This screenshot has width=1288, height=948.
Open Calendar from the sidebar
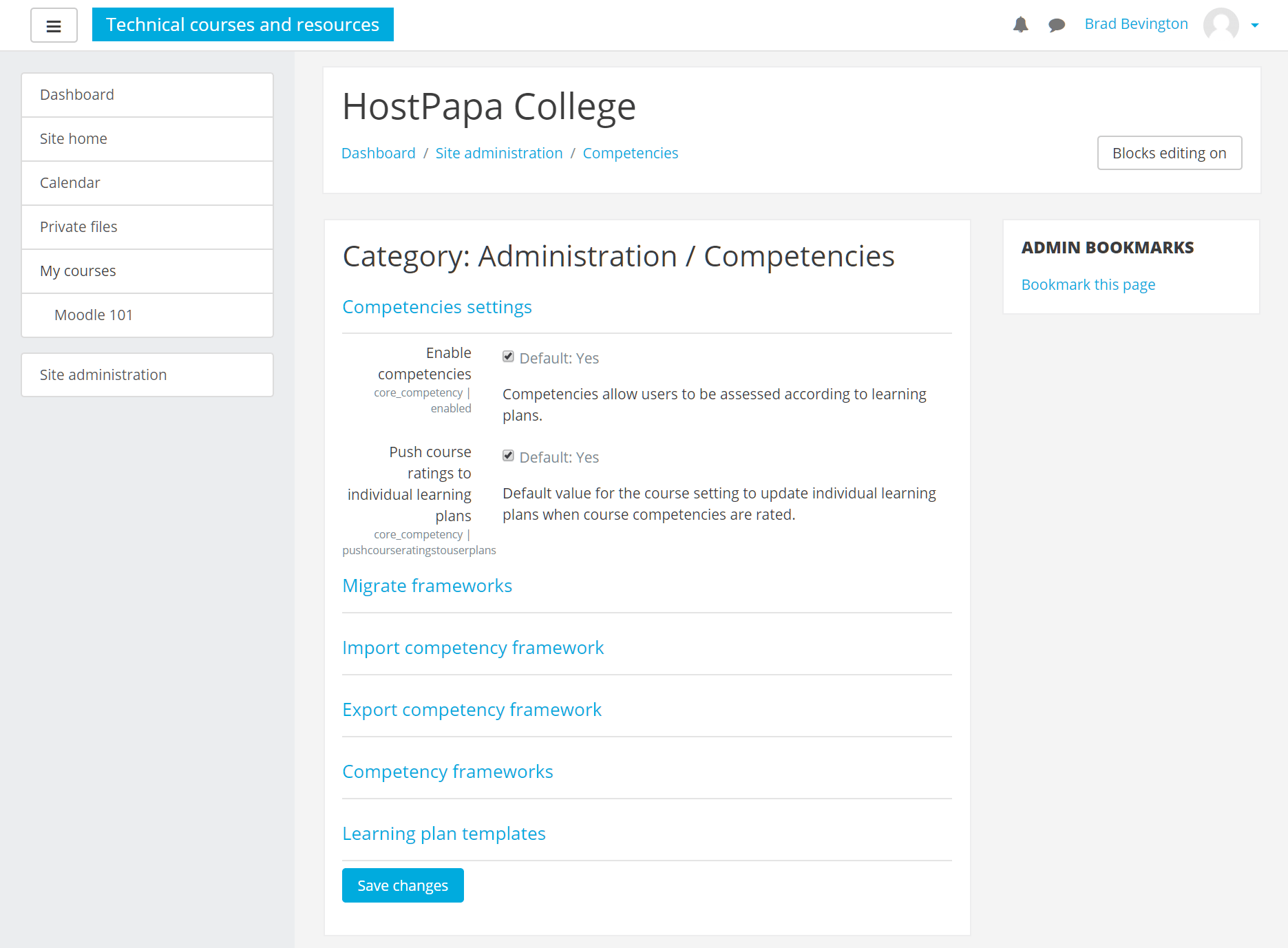(147, 183)
